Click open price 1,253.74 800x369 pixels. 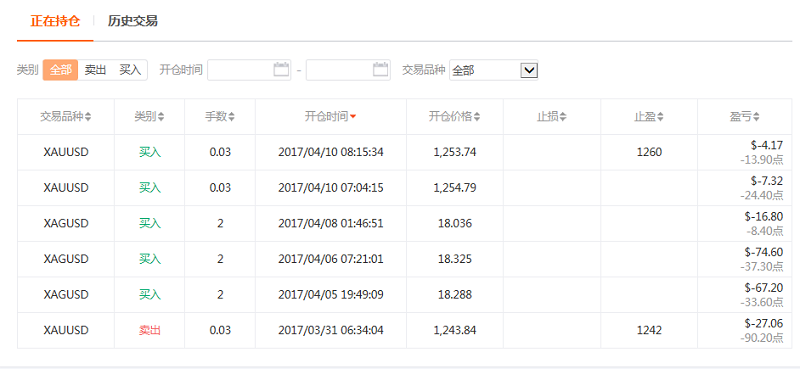pos(455,152)
